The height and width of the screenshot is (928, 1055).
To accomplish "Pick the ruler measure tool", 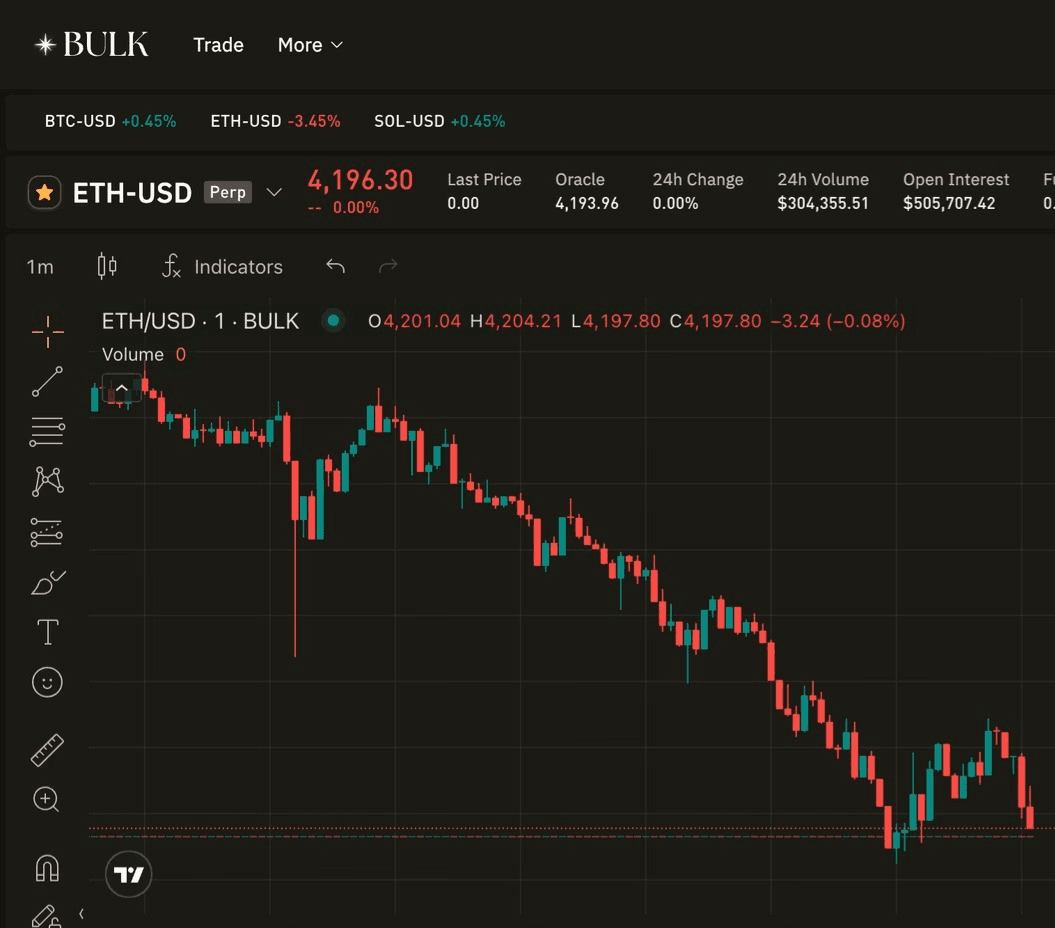I will [47, 750].
